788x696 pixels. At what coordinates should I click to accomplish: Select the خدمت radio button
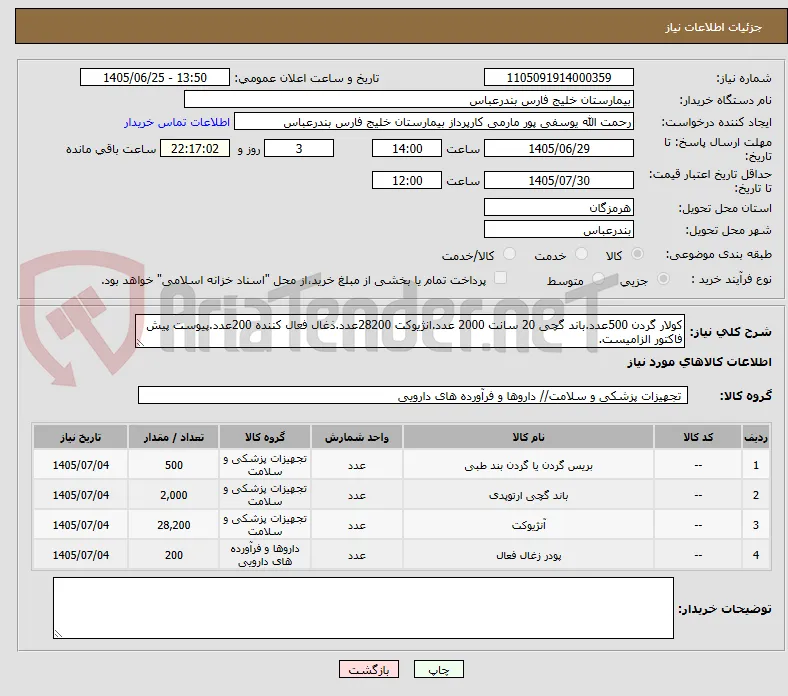click(581, 254)
